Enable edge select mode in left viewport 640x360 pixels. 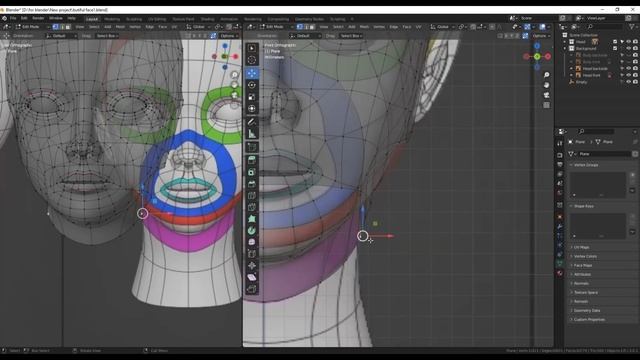coord(62,27)
